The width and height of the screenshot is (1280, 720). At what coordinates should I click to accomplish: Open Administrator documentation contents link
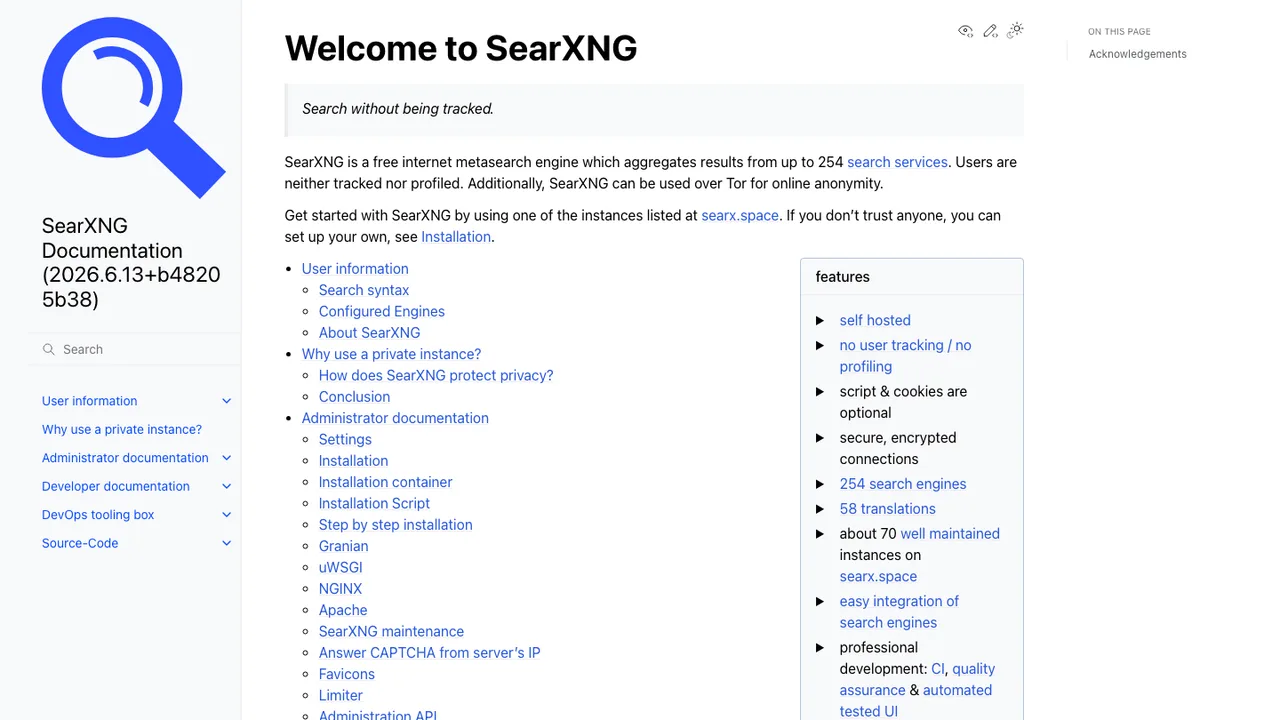tap(395, 418)
